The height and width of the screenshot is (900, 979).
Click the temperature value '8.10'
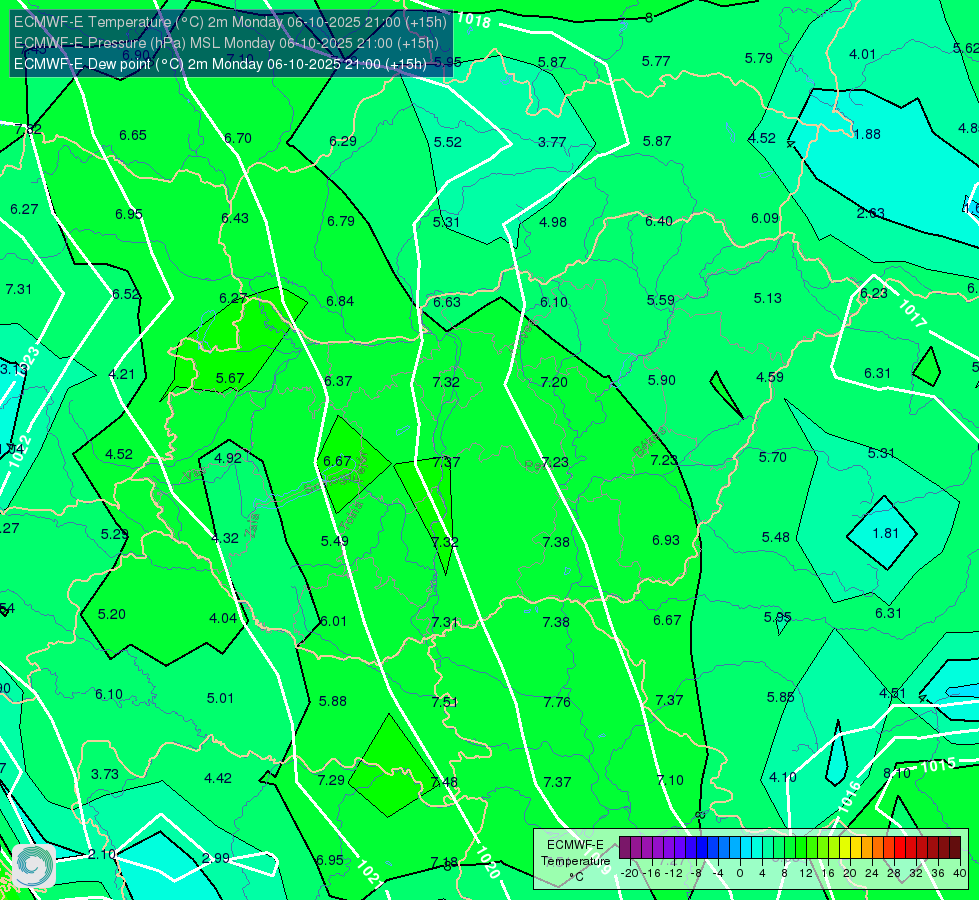tap(897, 773)
